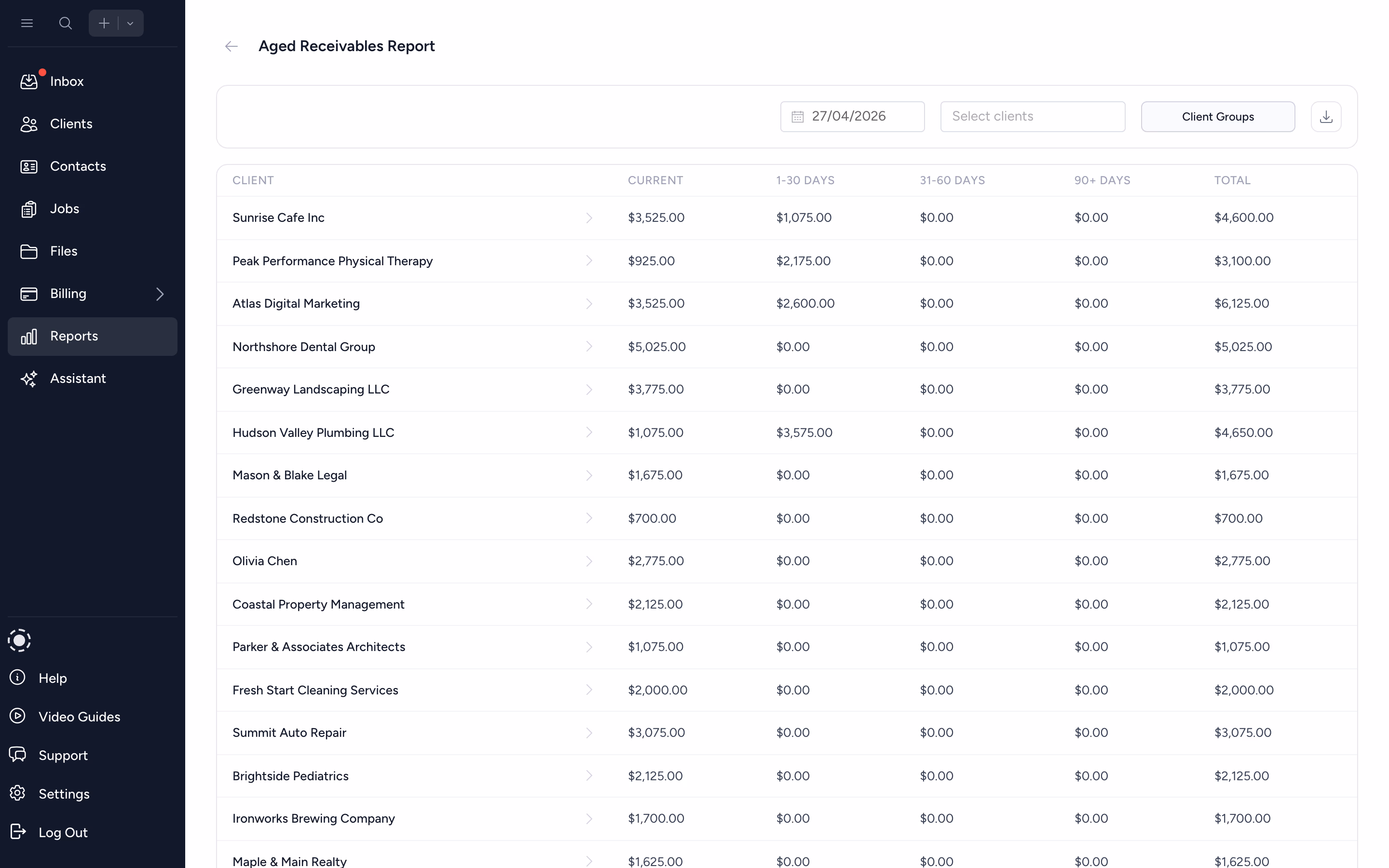Open the hamburger menu
Viewport: 1389px width, 868px height.
tap(27, 23)
